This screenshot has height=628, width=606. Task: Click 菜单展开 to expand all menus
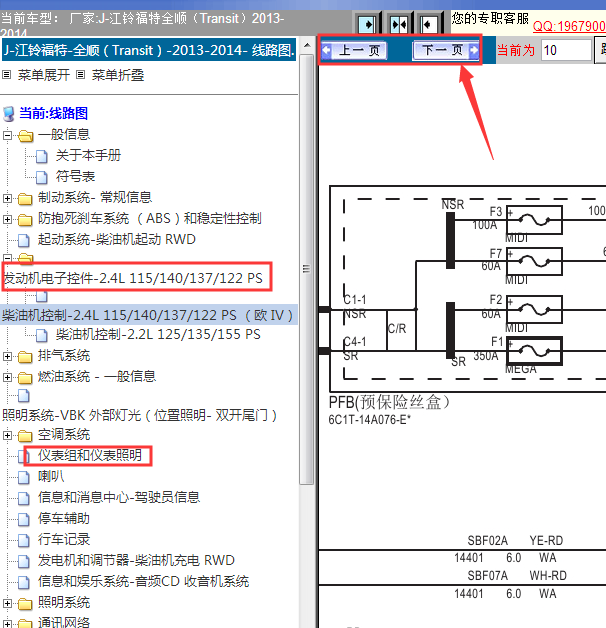tap(44, 75)
